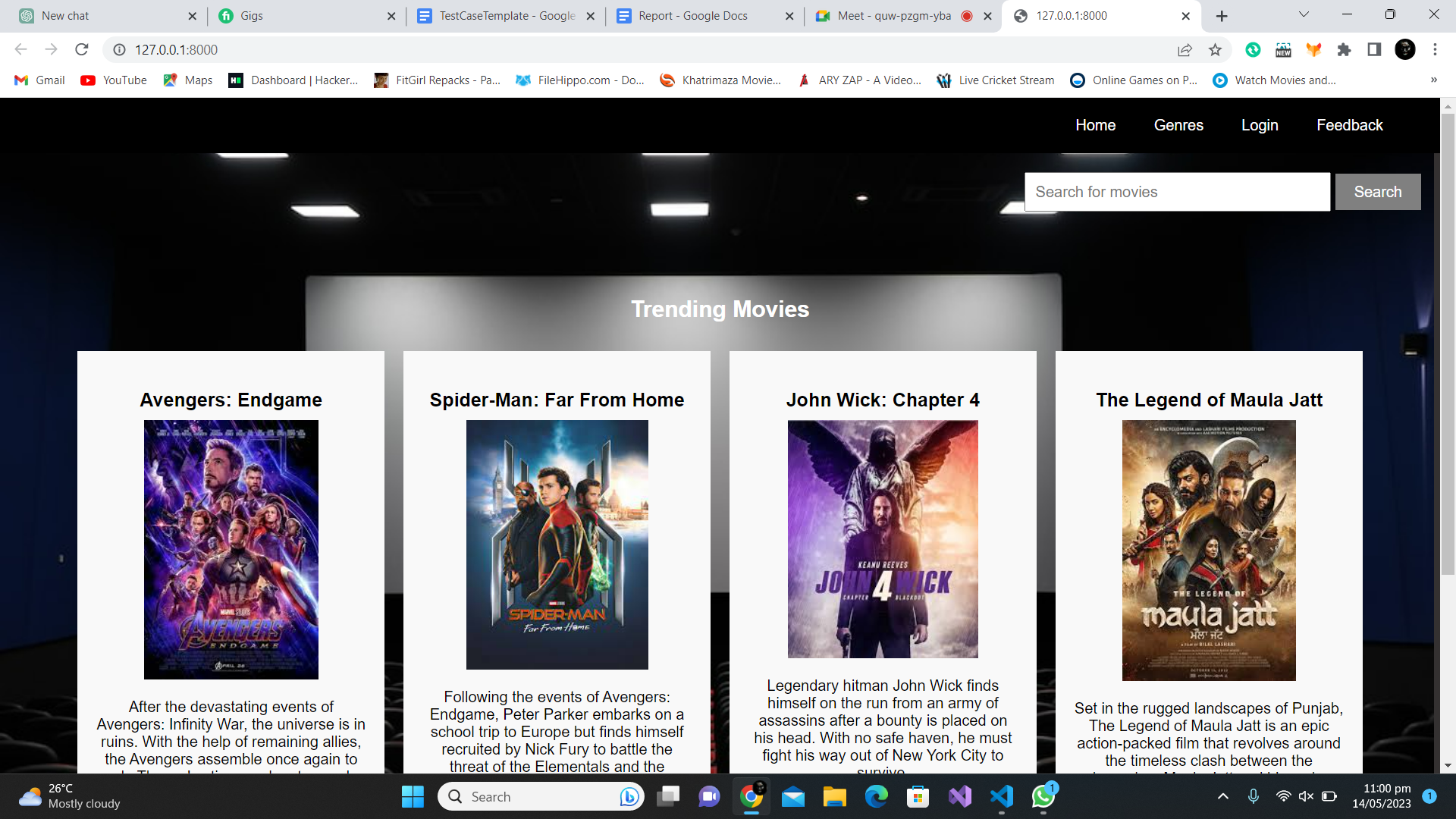Click the John Wick: Chapter 4 poster

883,539
